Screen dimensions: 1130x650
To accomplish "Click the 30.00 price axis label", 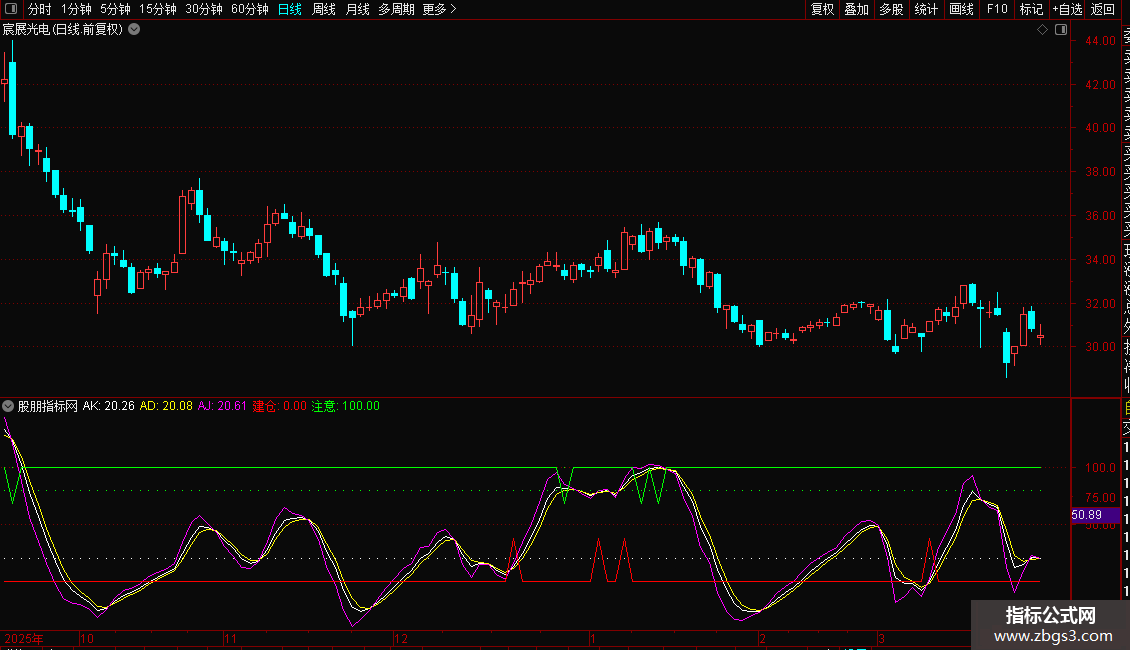I will (1100, 347).
